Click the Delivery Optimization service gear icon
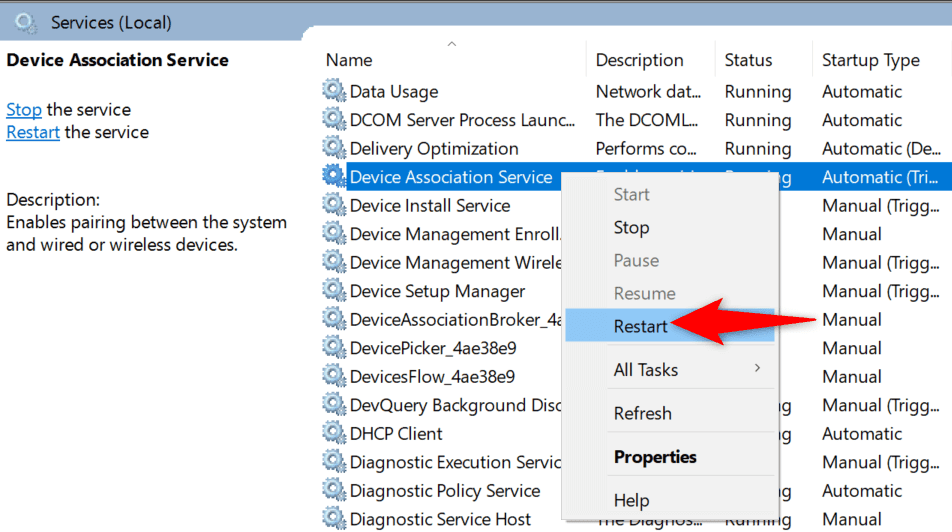952x532 pixels. coord(334,148)
